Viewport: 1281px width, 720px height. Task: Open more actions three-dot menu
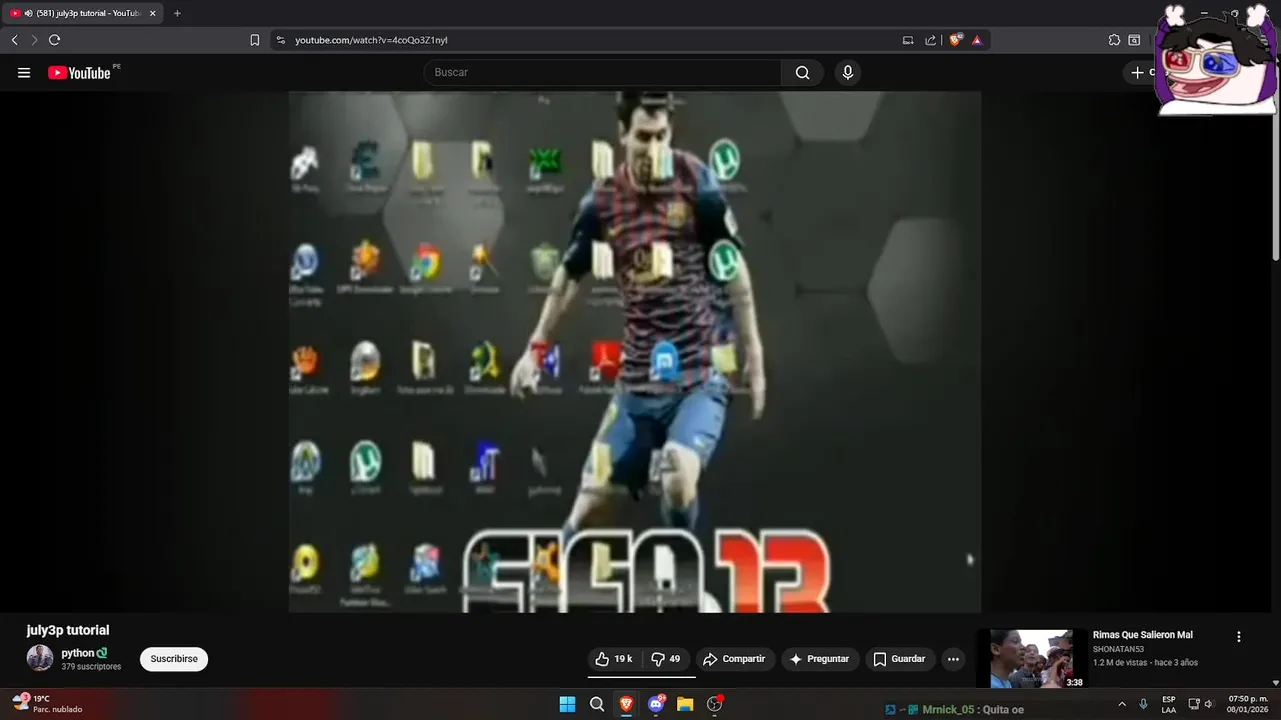coord(953,659)
